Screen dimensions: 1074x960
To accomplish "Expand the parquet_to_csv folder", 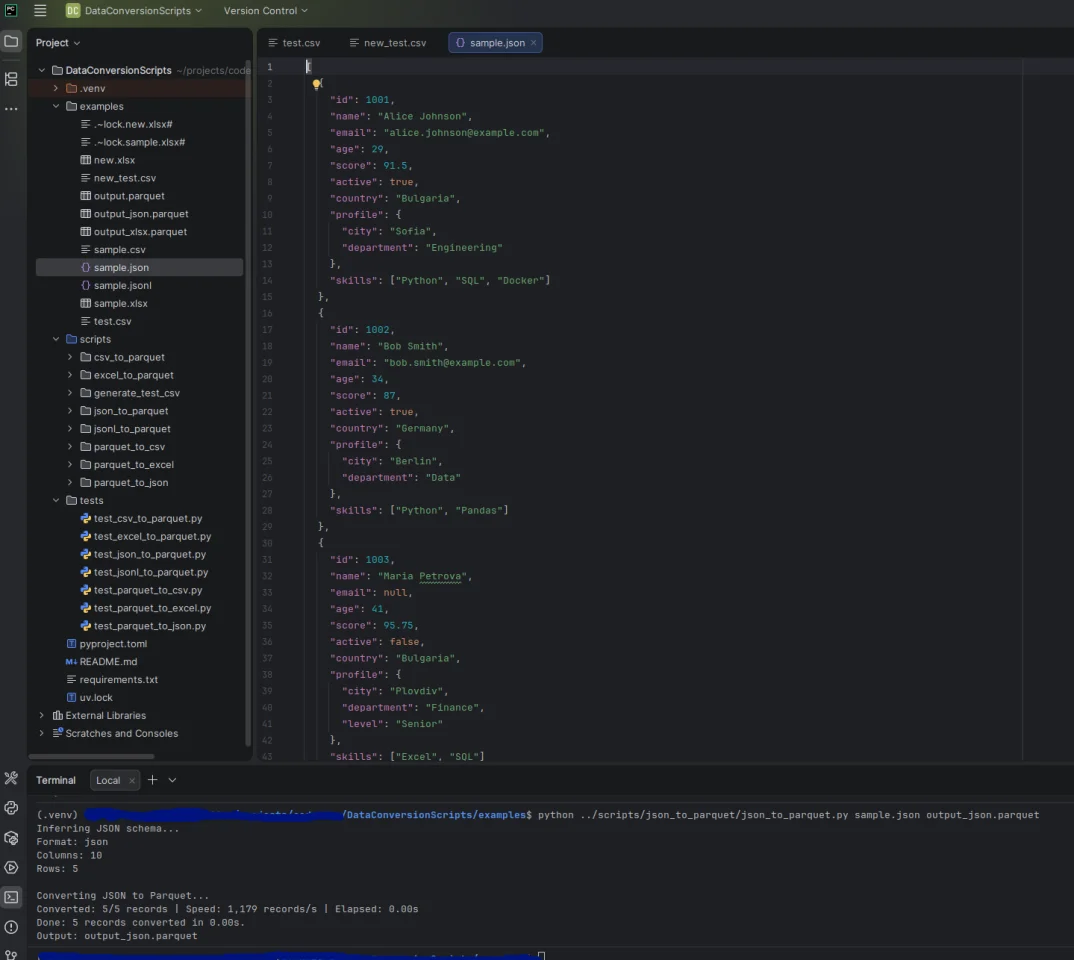I will (70, 446).
